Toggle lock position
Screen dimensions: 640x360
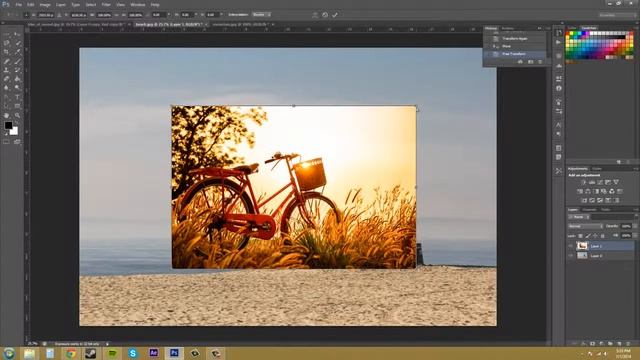coord(595,236)
